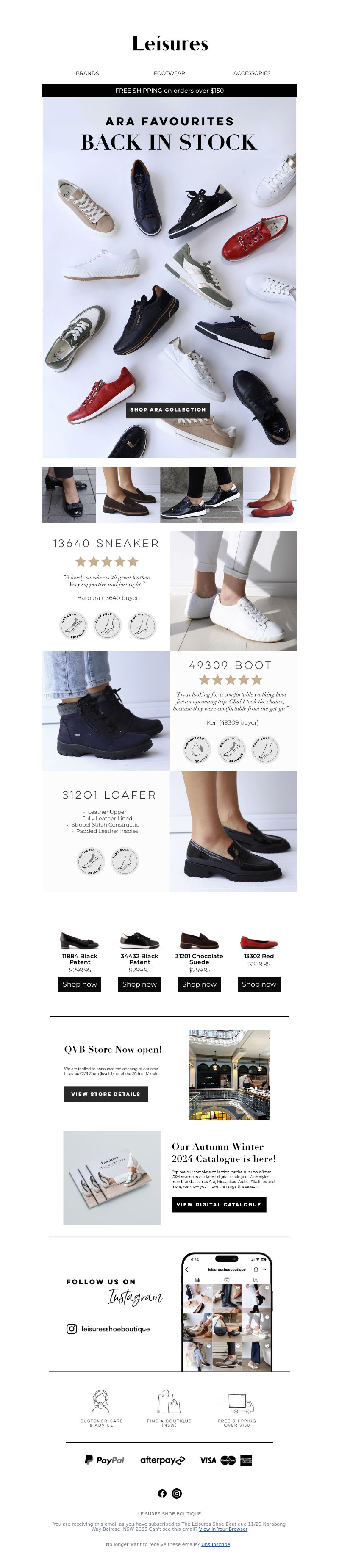The width and height of the screenshot is (339, 1568).
Task: Open the Accessories menu item
Action: click(252, 73)
